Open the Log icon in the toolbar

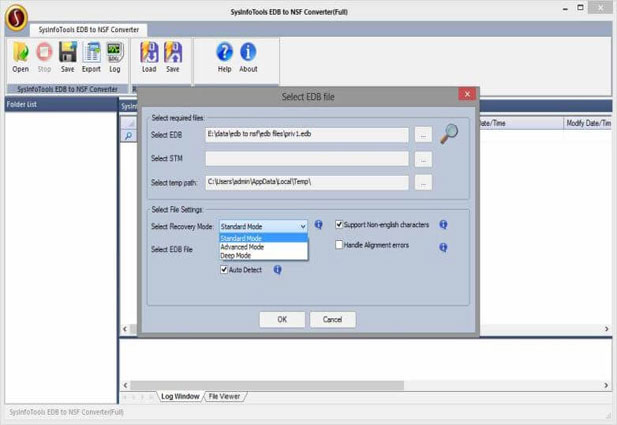coord(115,52)
